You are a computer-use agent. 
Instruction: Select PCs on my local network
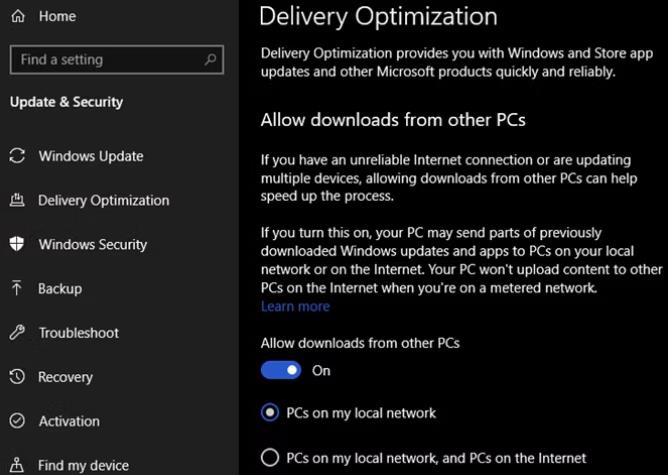coord(270,413)
